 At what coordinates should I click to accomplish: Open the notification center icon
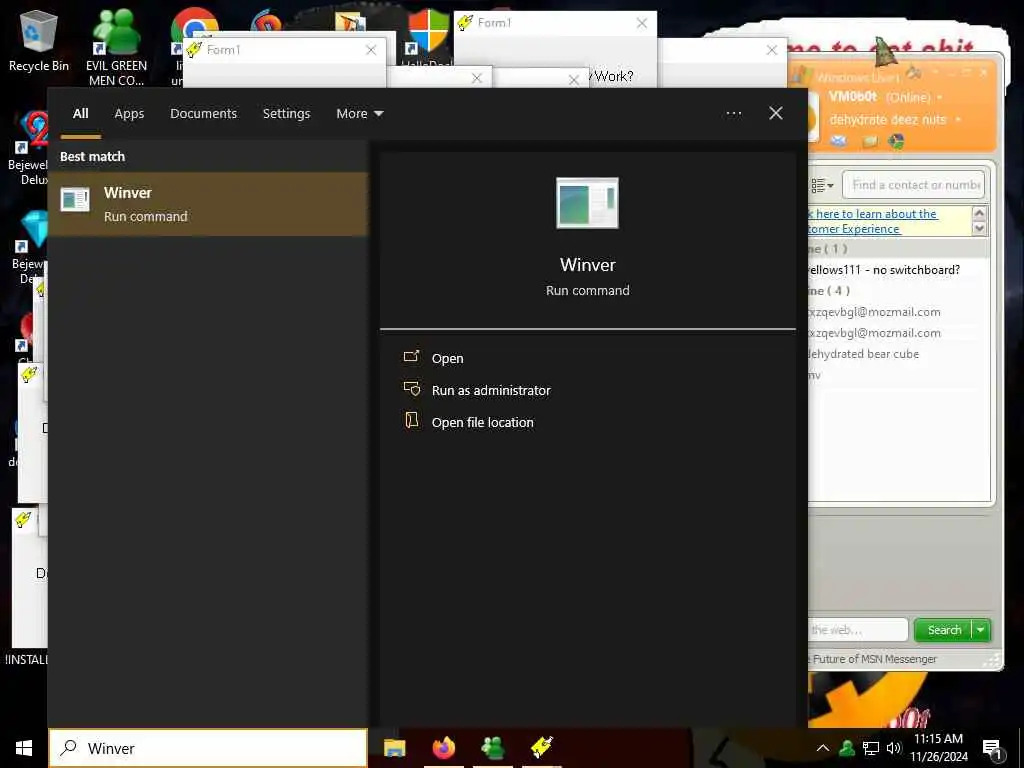pos(991,750)
